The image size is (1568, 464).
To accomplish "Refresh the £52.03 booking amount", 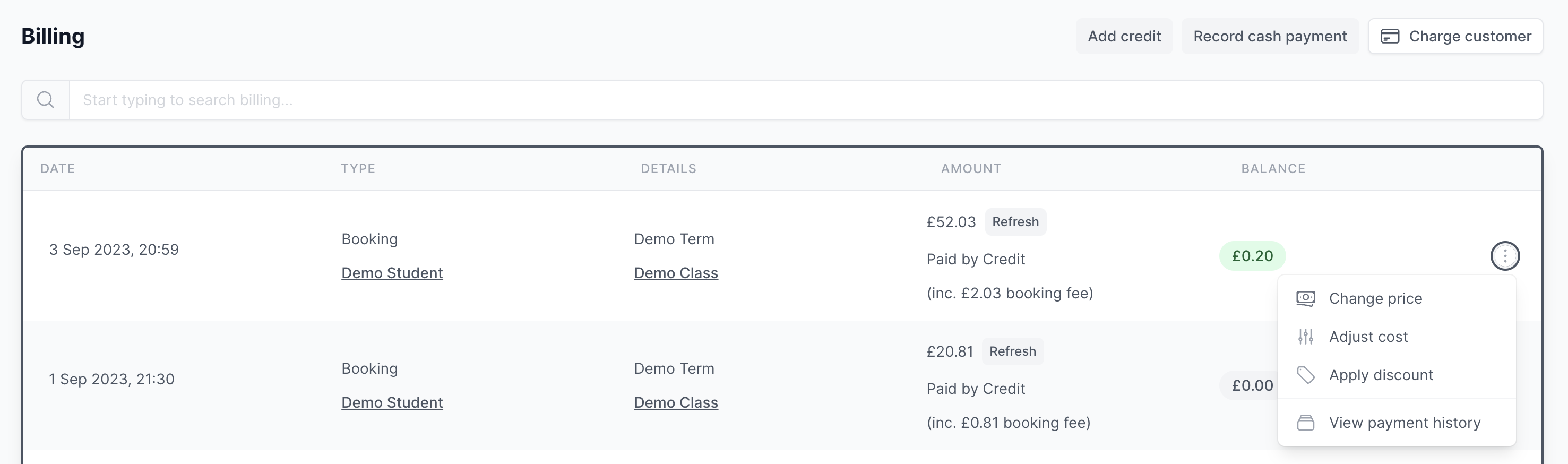I will (x=1015, y=222).
